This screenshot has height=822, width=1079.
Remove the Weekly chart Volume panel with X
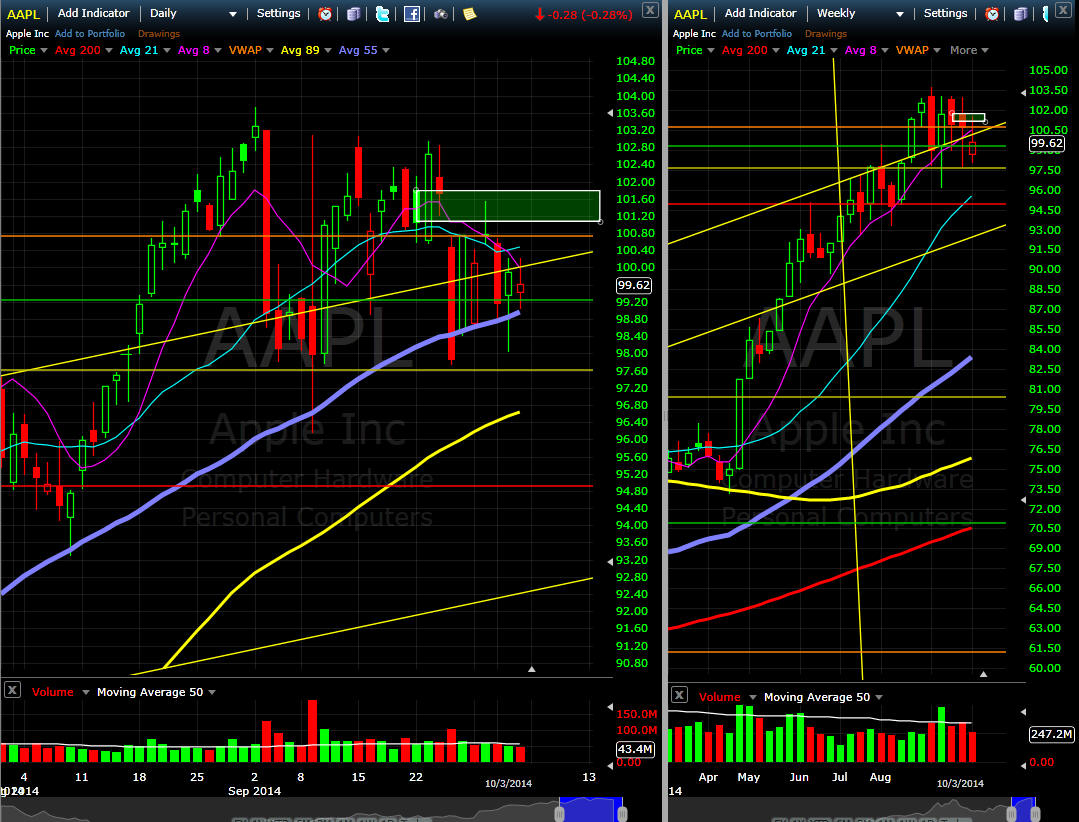(679, 695)
